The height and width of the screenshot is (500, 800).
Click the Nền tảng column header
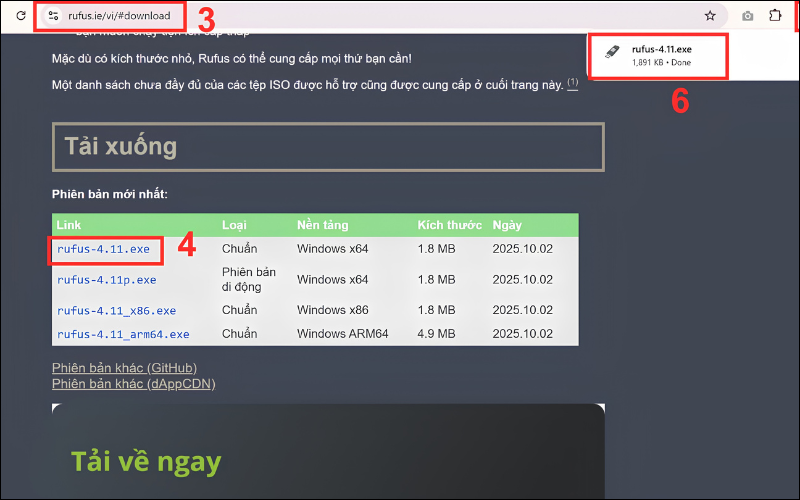pos(322,225)
